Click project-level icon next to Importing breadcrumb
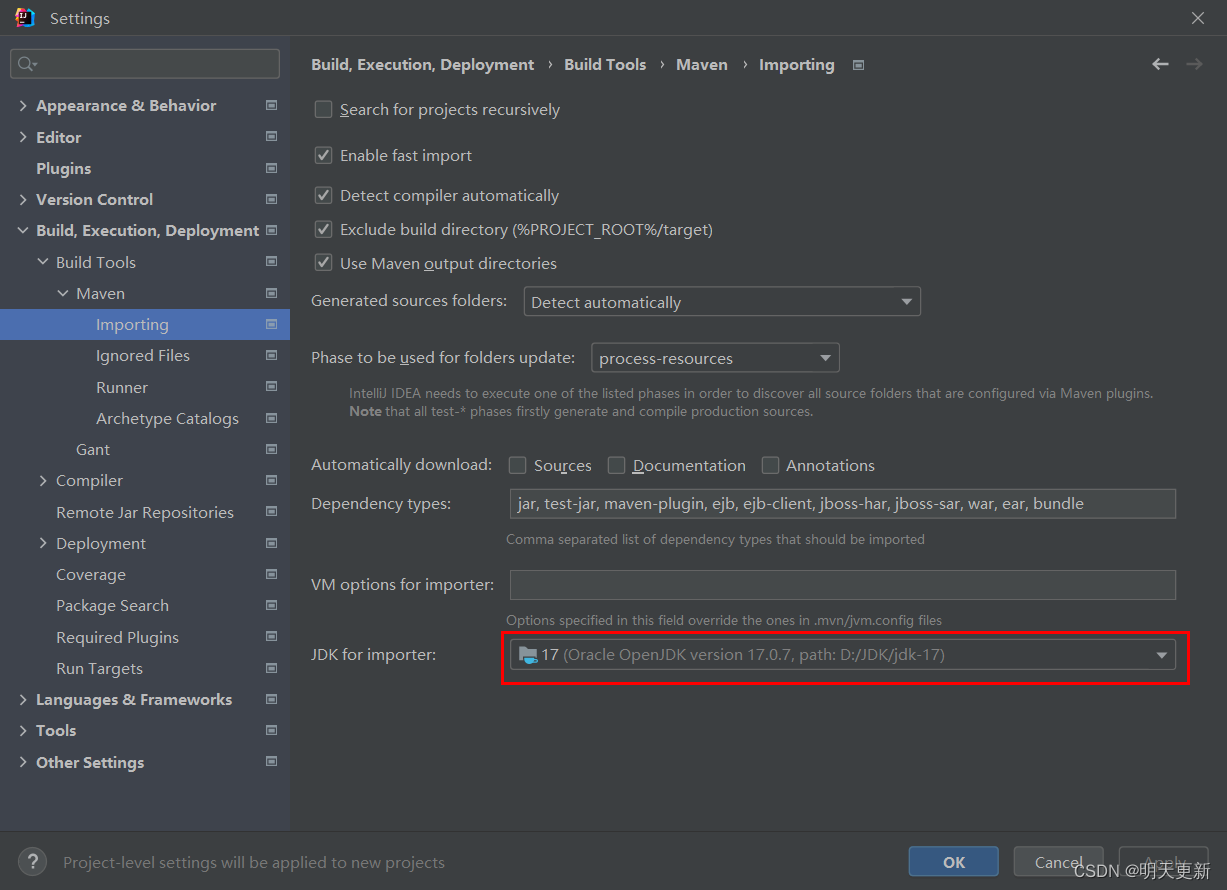 pos(858,65)
